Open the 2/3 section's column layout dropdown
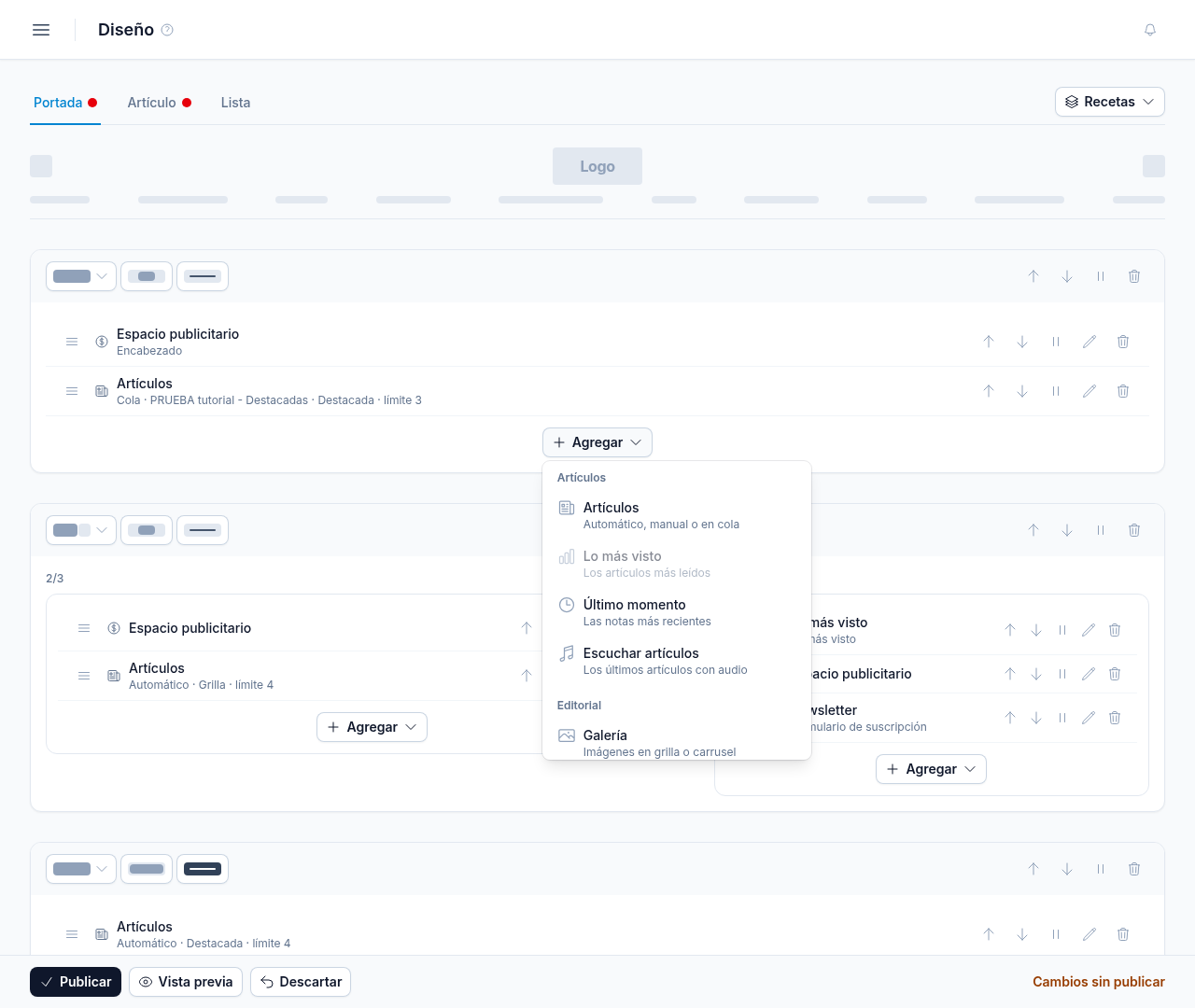The height and width of the screenshot is (1008, 1195). point(81,530)
